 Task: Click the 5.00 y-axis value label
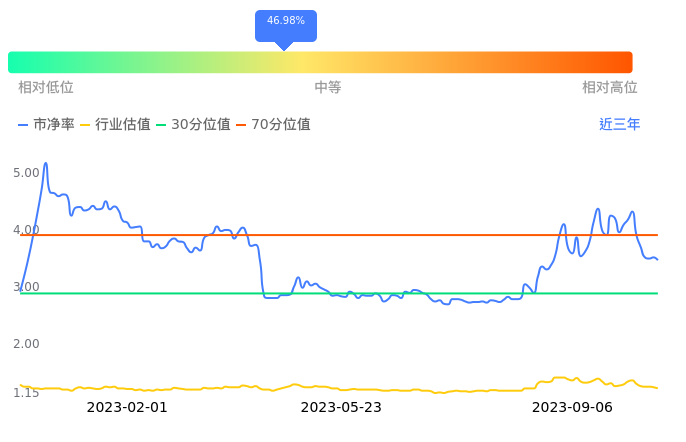26,173
